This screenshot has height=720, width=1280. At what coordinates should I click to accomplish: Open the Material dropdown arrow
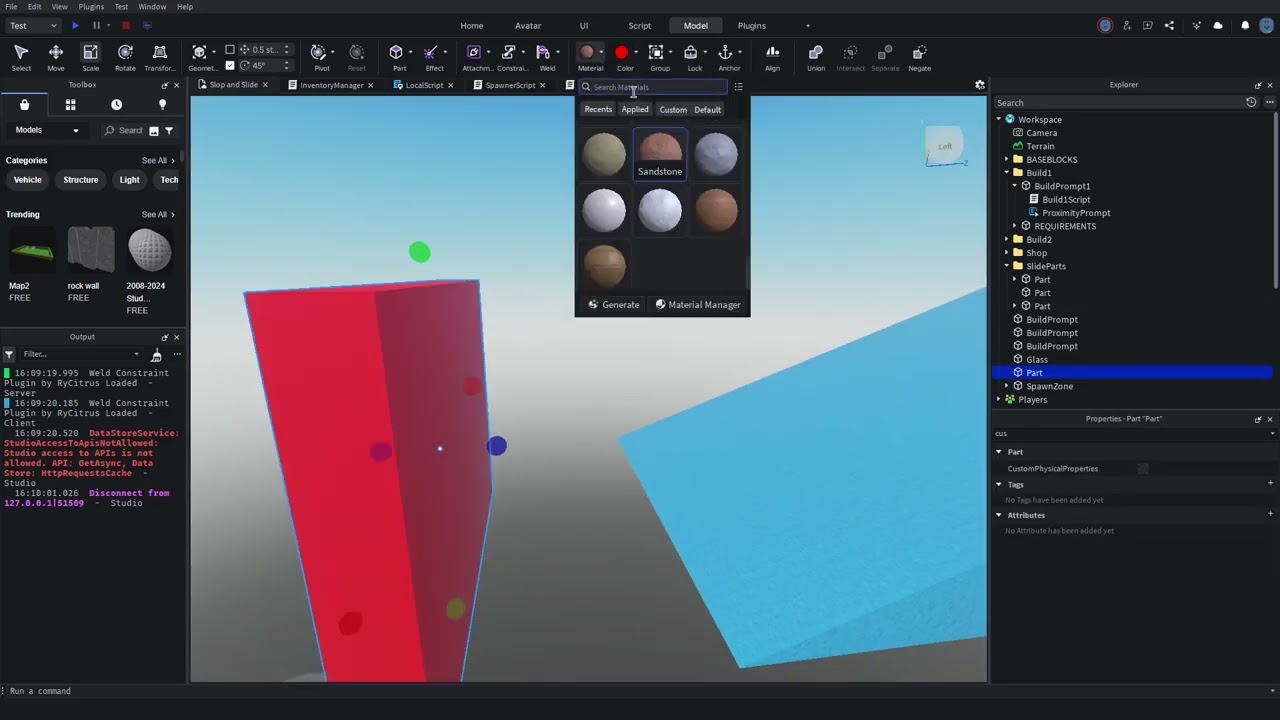[x=601, y=52]
